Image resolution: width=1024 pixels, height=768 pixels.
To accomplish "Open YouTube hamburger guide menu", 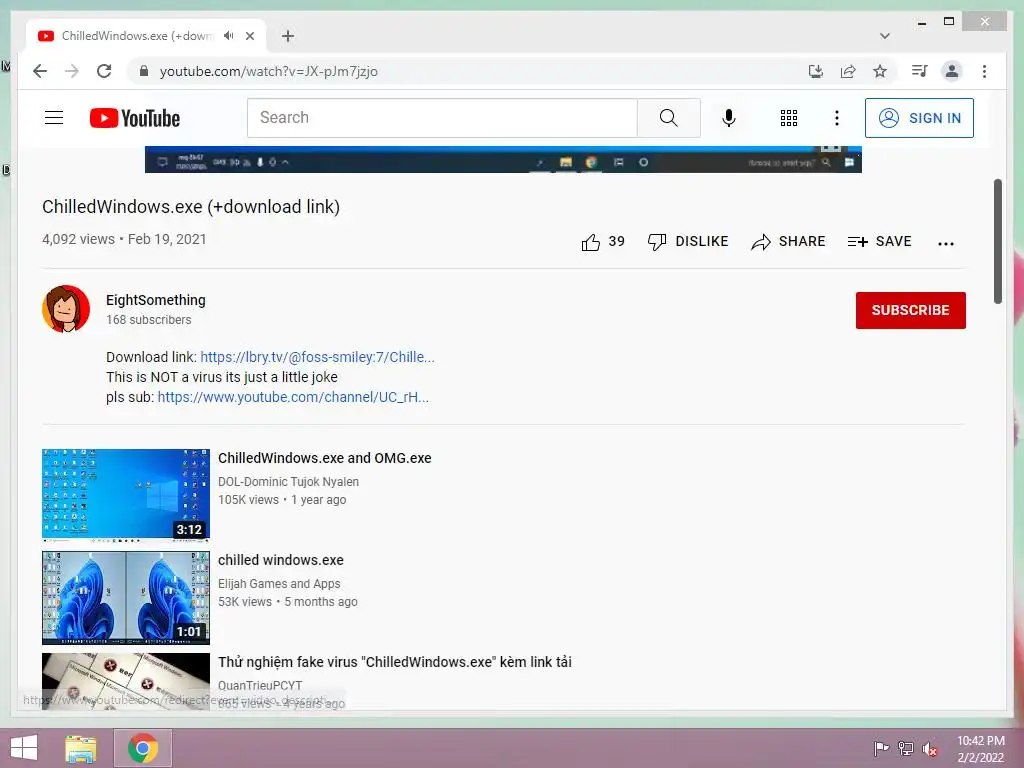I will point(54,118).
